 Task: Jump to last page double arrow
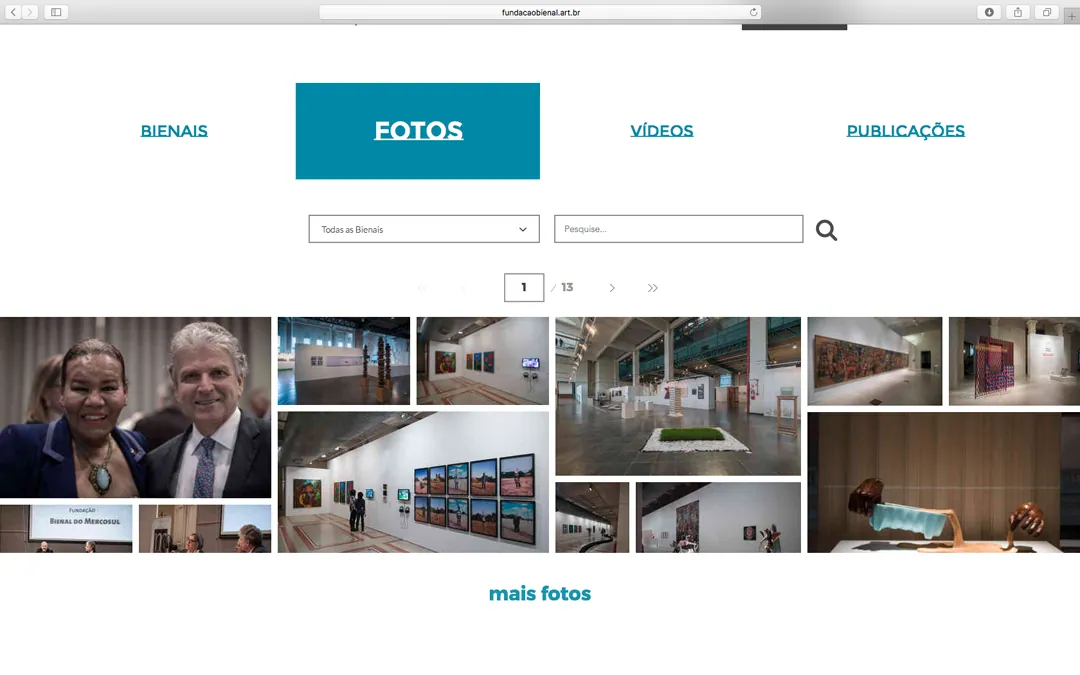(x=652, y=288)
